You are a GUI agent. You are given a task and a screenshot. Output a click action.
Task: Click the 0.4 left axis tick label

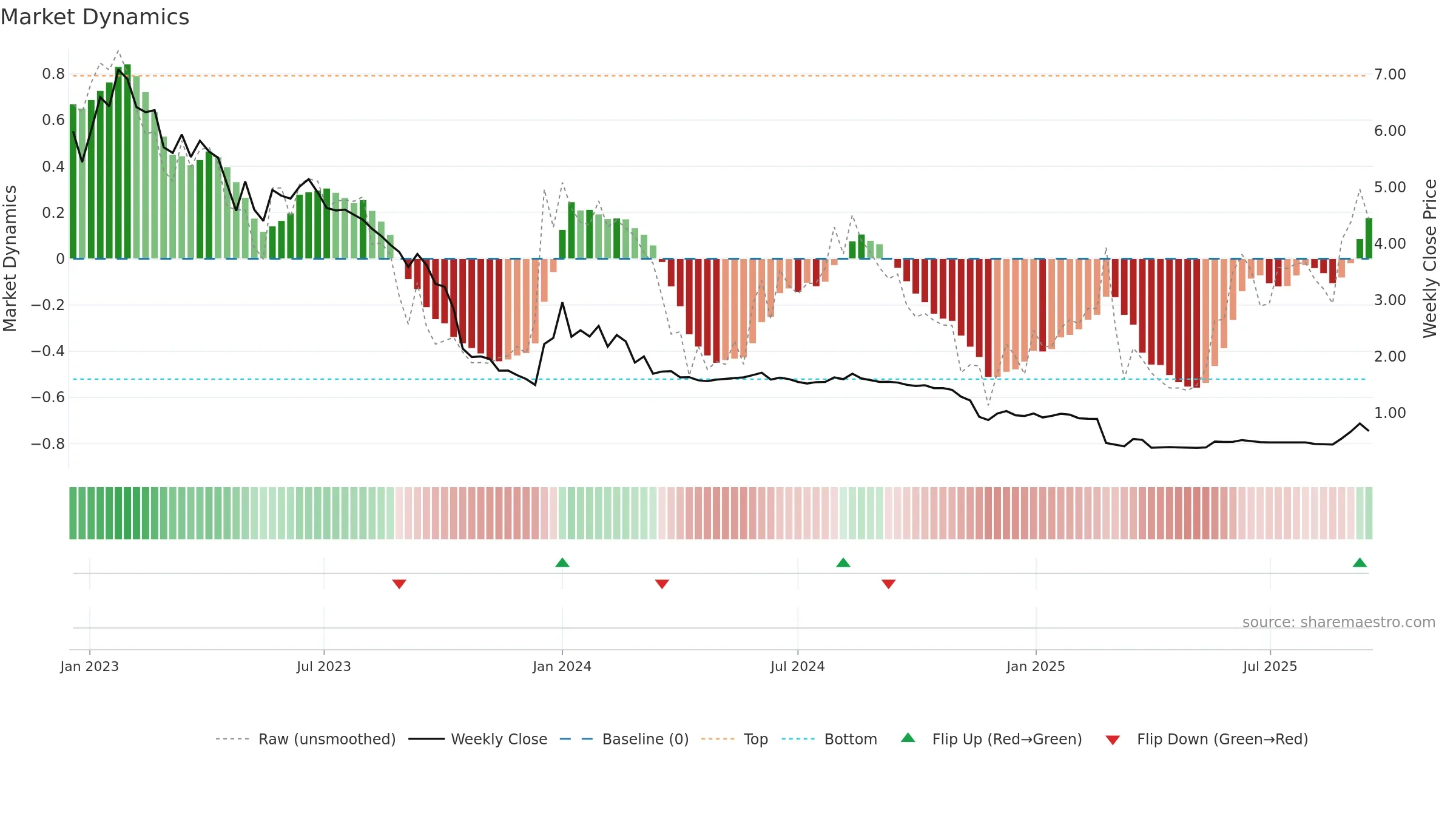(x=53, y=166)
